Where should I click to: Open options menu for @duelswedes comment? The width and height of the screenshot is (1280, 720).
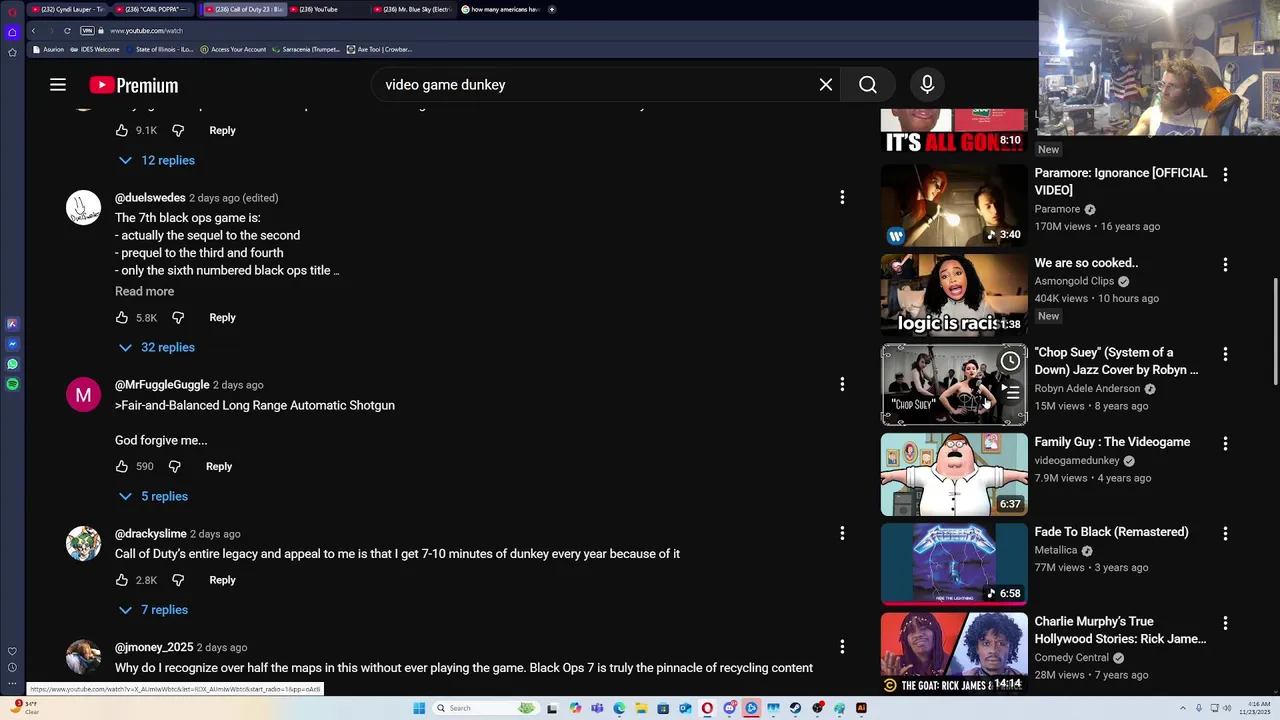[842, 198]
